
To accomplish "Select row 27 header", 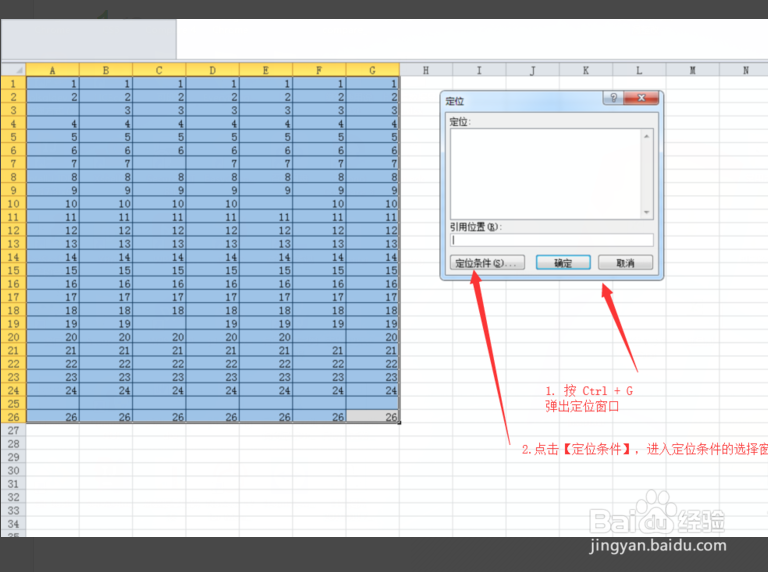I will [13, 430].
